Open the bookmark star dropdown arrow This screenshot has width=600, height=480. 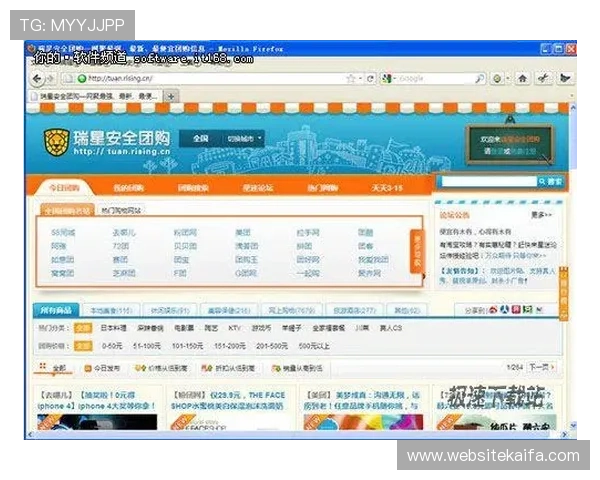(x=360, y=79)
